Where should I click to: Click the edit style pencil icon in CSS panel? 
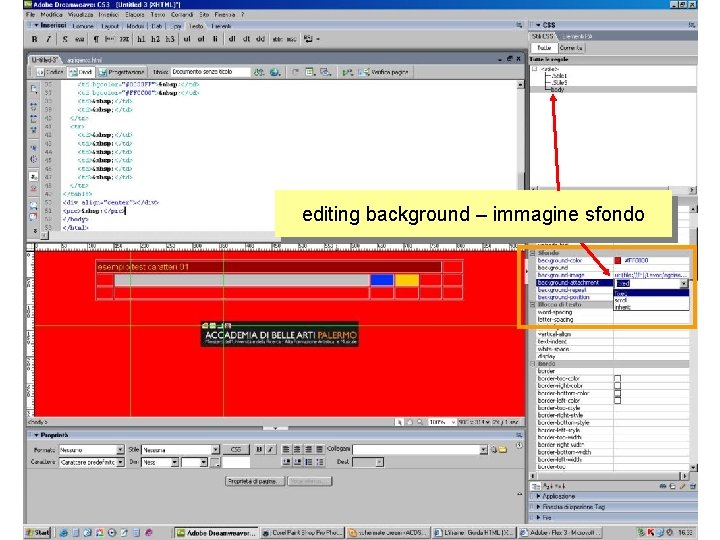click(682, 486)
